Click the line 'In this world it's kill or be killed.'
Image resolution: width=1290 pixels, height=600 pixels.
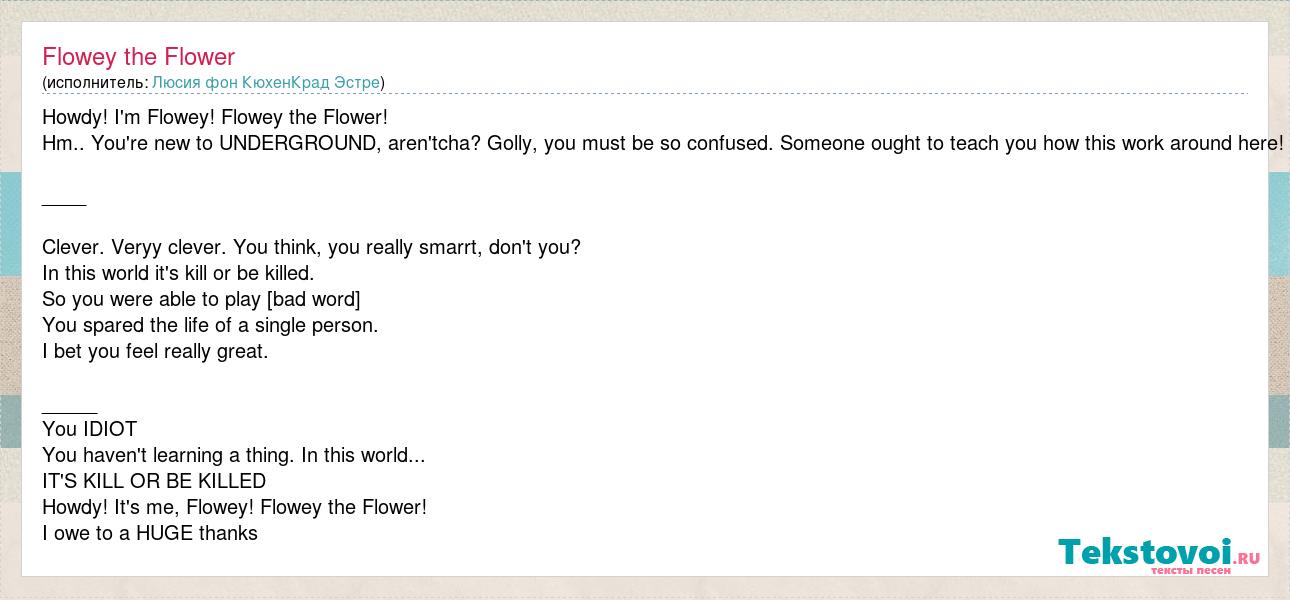[x=178, y=273]
